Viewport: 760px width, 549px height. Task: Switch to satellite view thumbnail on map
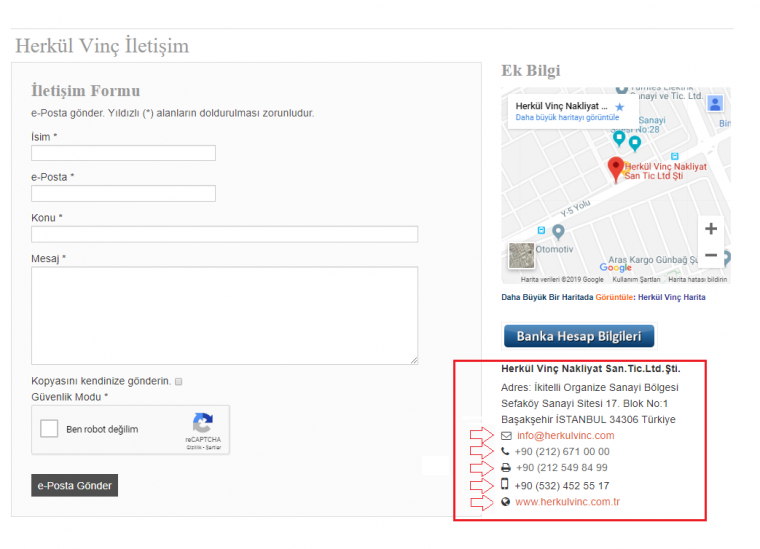point(522,255)
